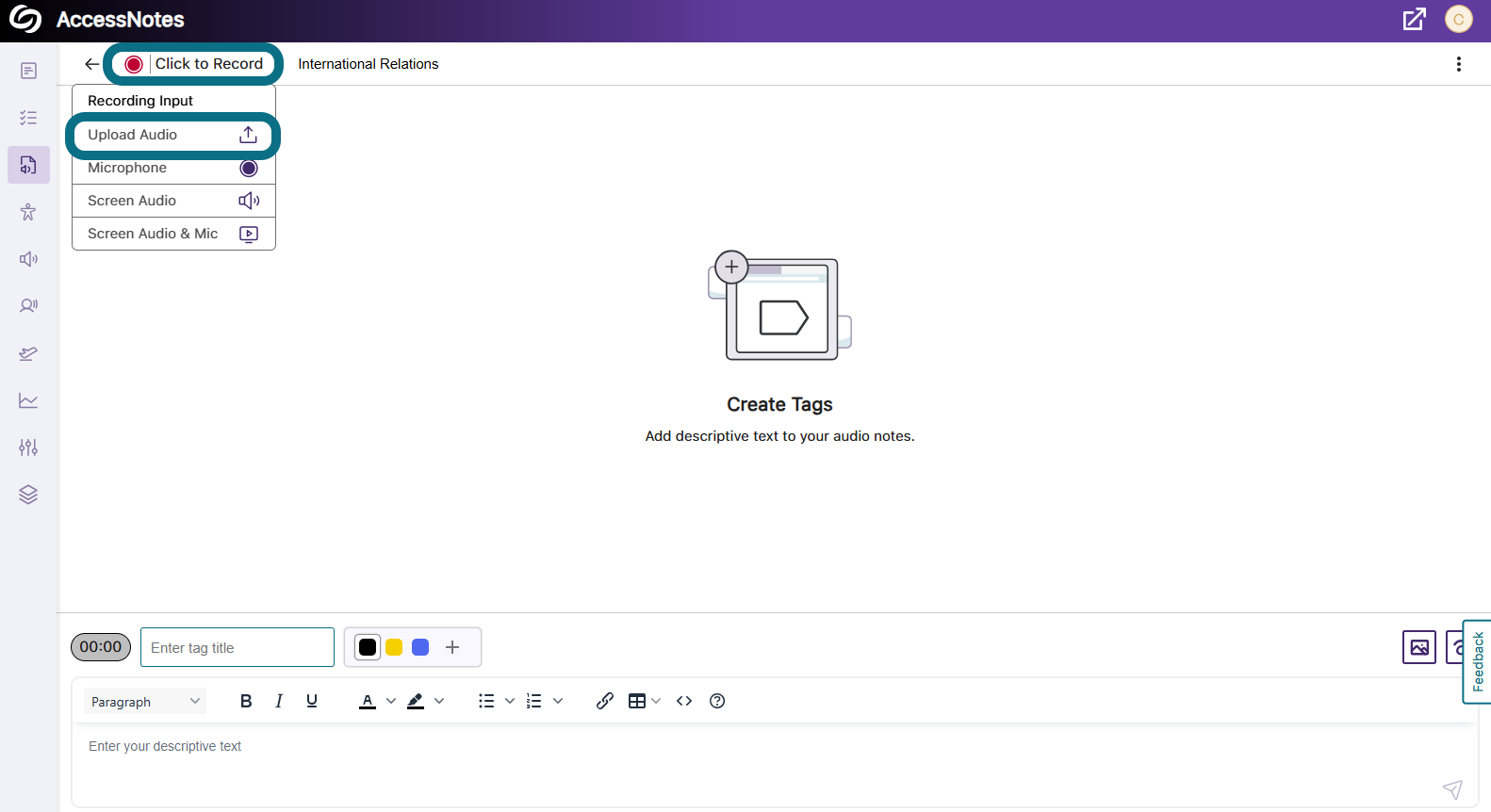Open the line chart sidebar icon
The height and width of the screenshot is (812, 1491).
click(x=29, y=400)
